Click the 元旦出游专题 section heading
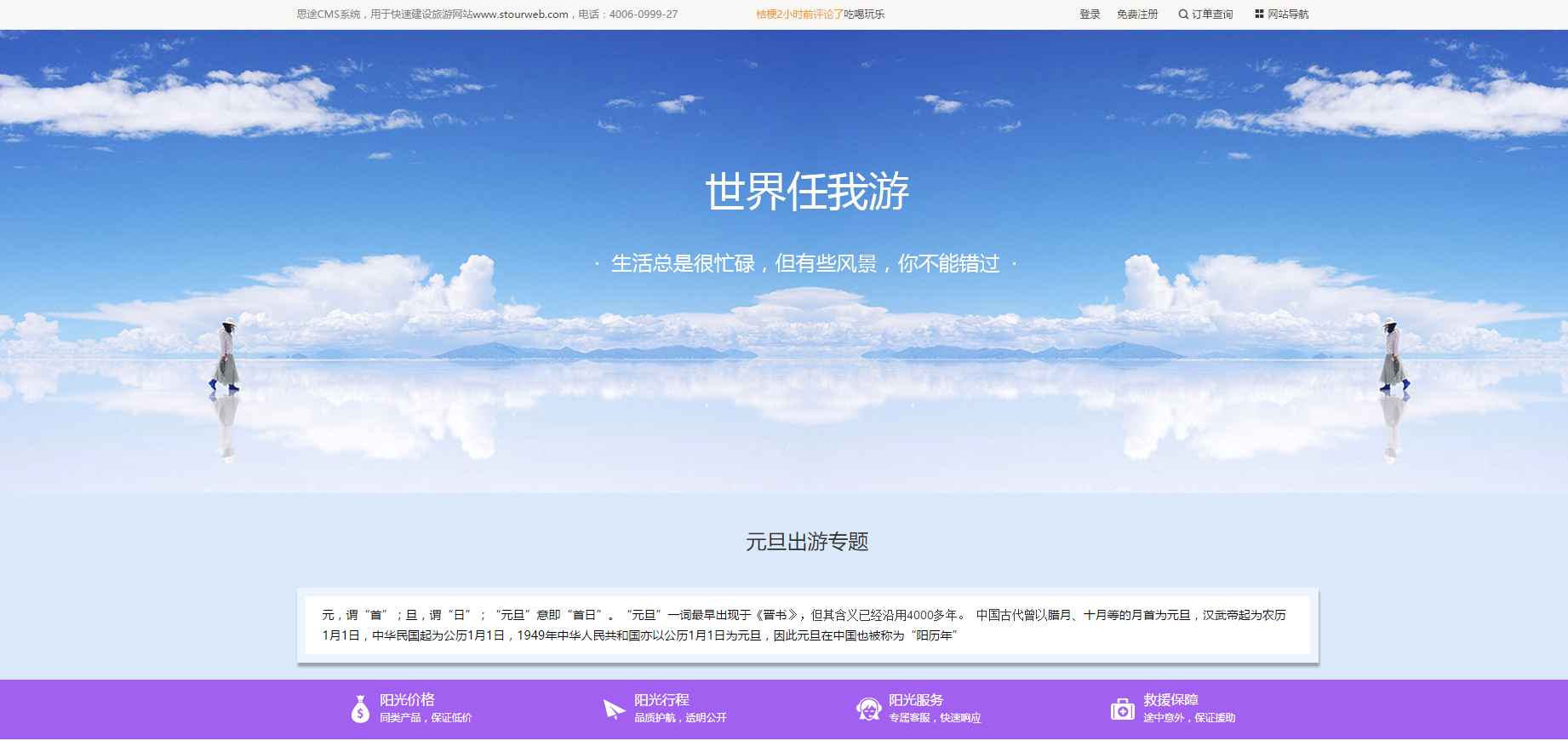The width and height of the screenshot is (1568, 741). click(x=807, y=542)
